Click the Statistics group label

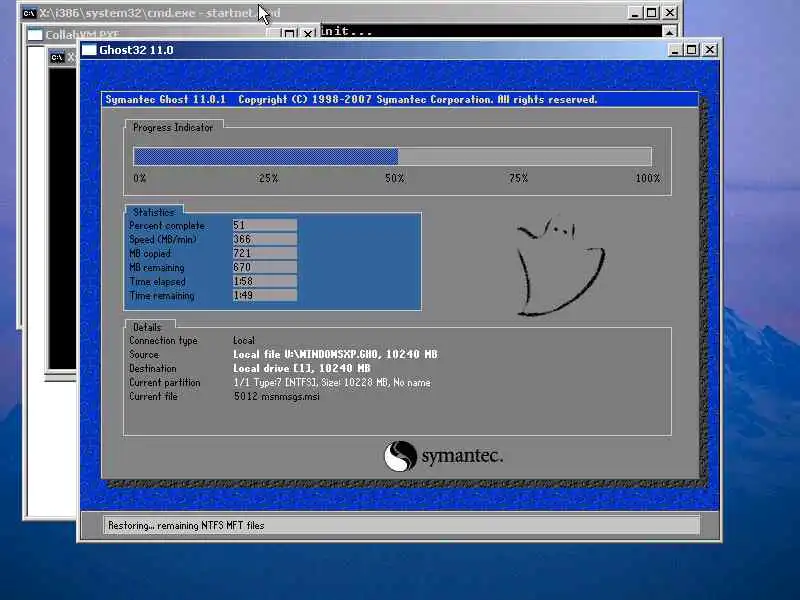click(154, 212)
